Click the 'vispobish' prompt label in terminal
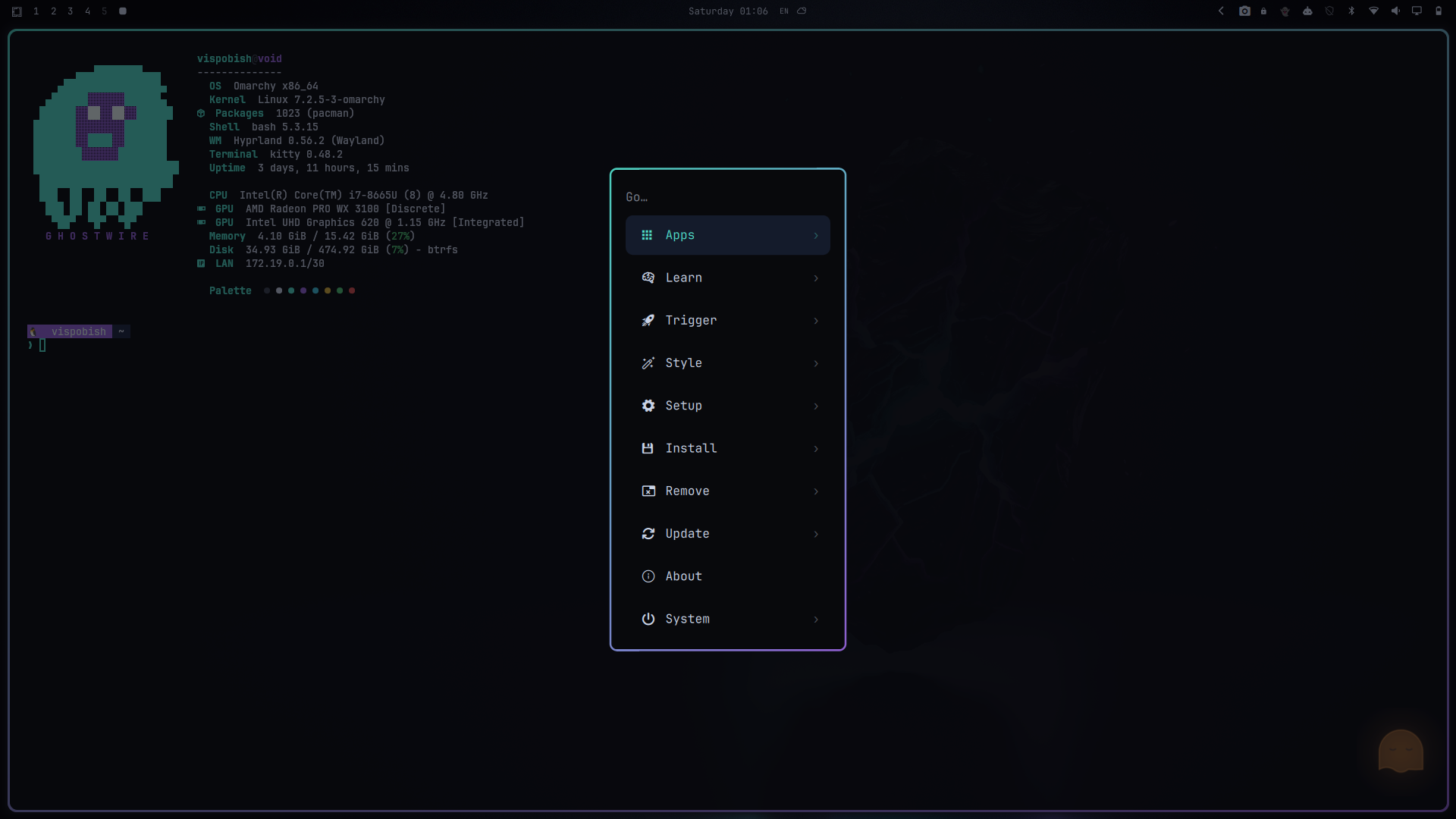1456x819 pixels. [79, 331]
